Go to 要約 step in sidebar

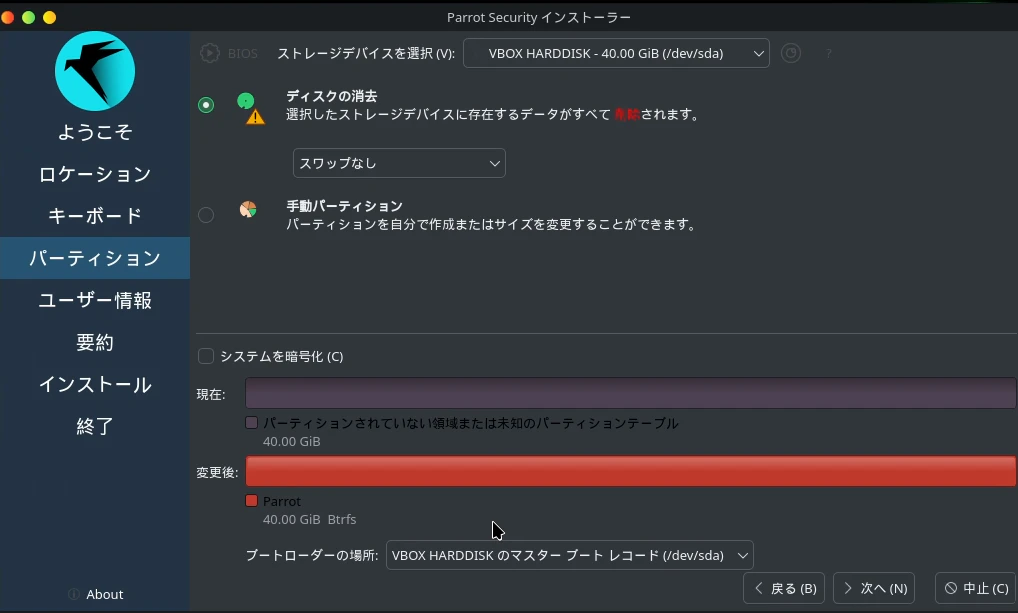pyautogui.click(x=95, y=342)
